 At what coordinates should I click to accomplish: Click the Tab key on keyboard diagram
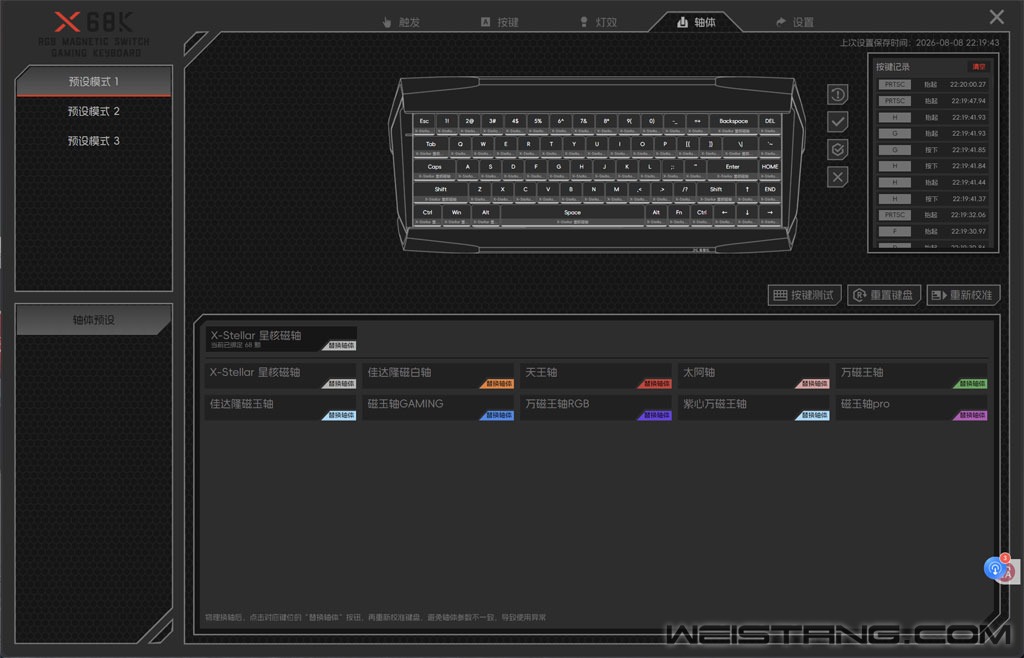tap(430, 146)
